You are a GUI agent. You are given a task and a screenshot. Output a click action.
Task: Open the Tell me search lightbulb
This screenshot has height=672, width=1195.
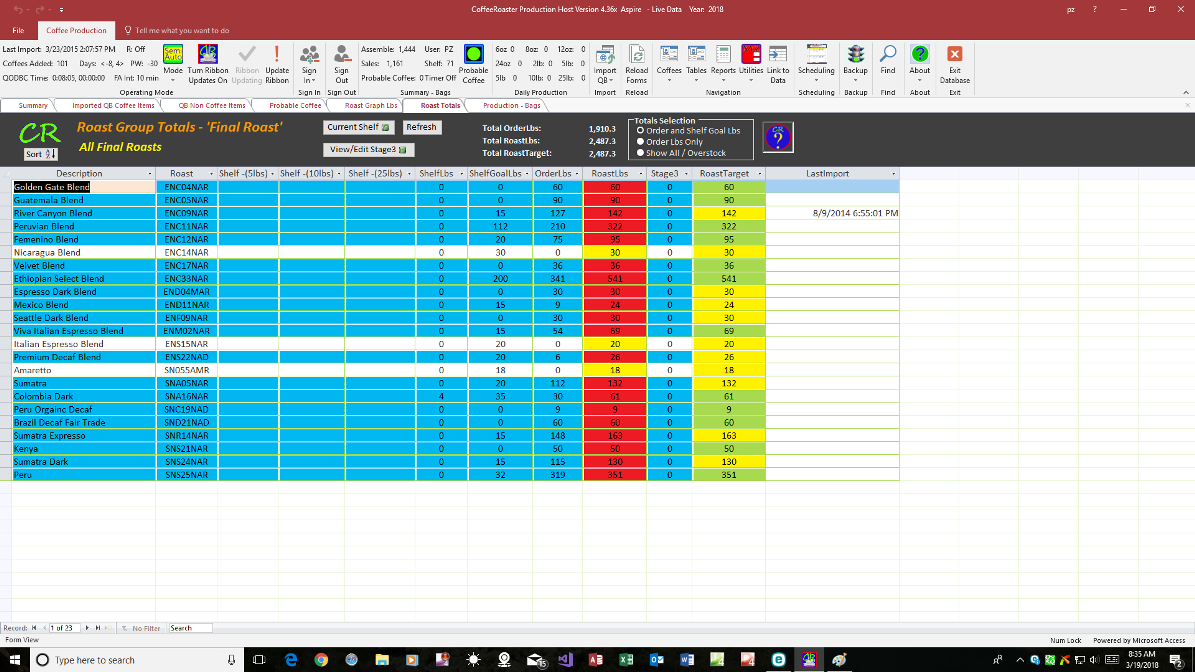pyautogui.click(x=127, y=30)
